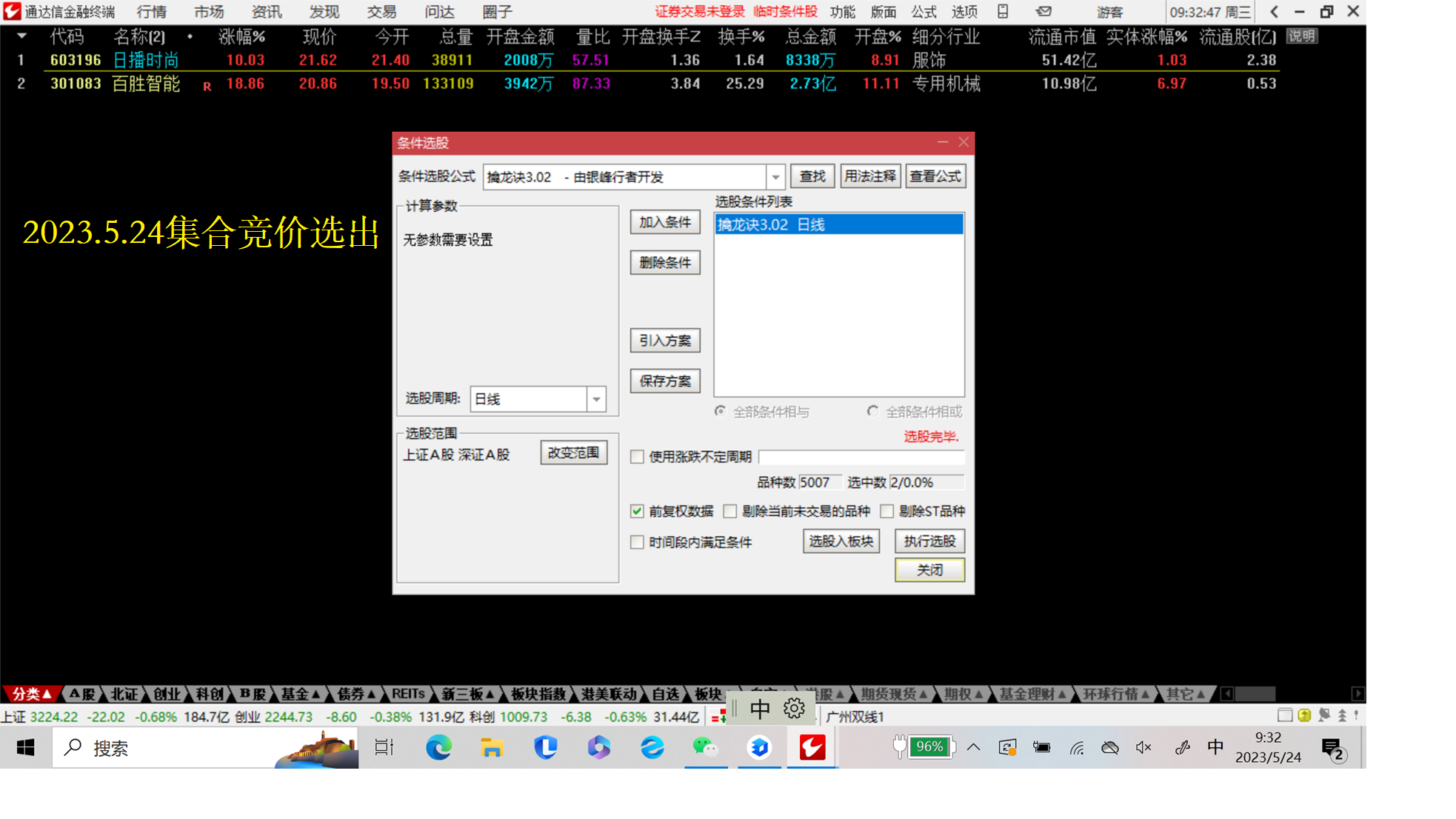Click the back arrow icon in title bar

[1274, 12]
